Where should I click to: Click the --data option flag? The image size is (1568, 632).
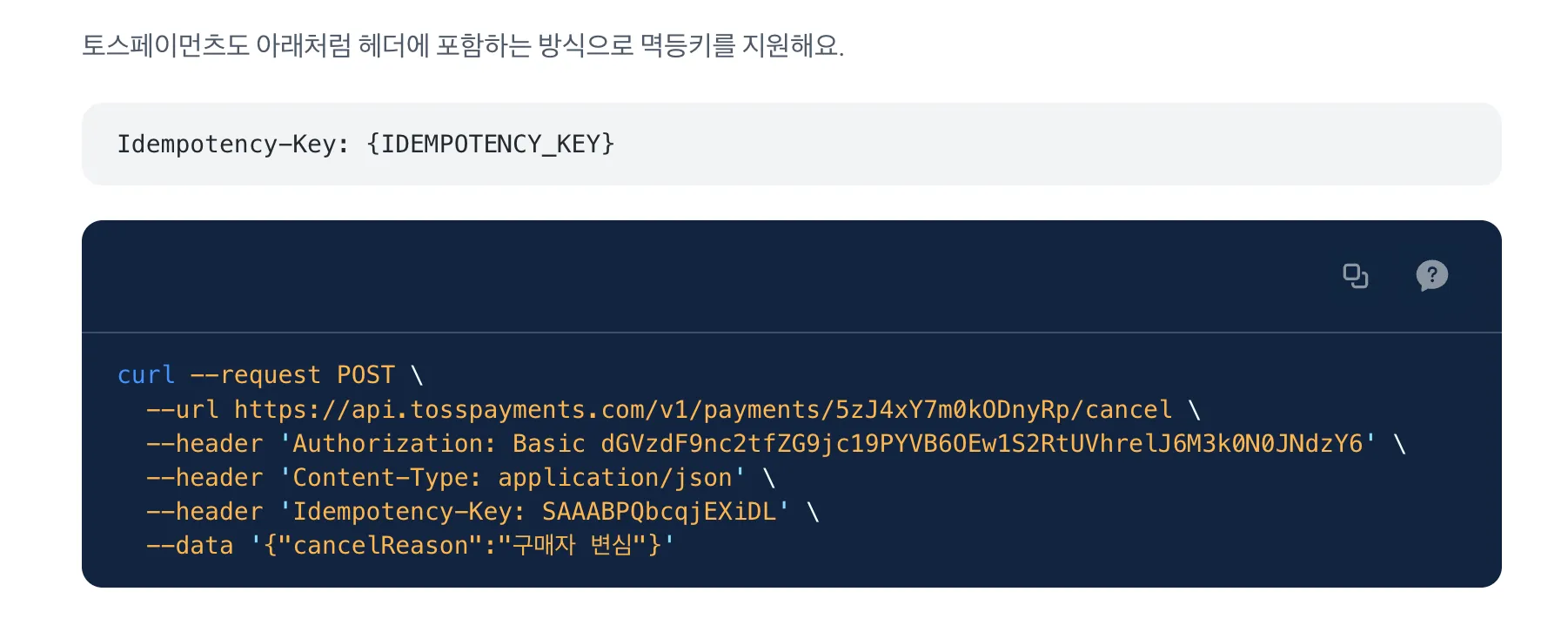coord(190,545)
